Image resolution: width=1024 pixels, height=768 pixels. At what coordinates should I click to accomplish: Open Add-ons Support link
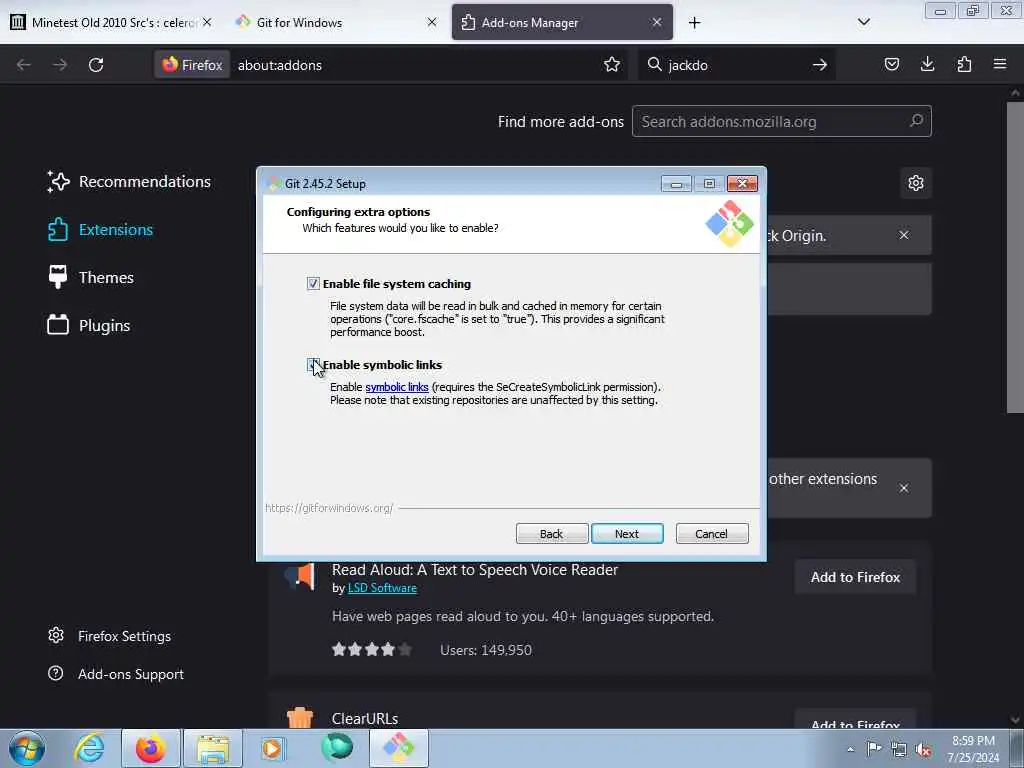point(116,674)
